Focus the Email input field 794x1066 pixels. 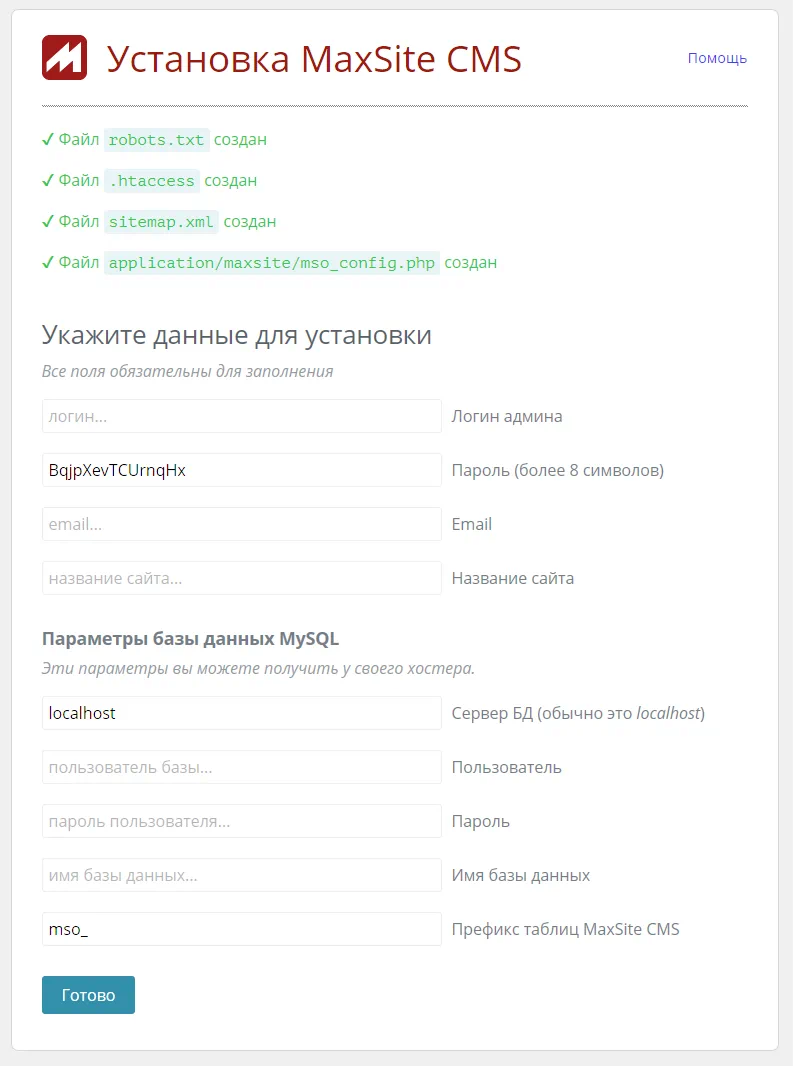pos(242,524)
